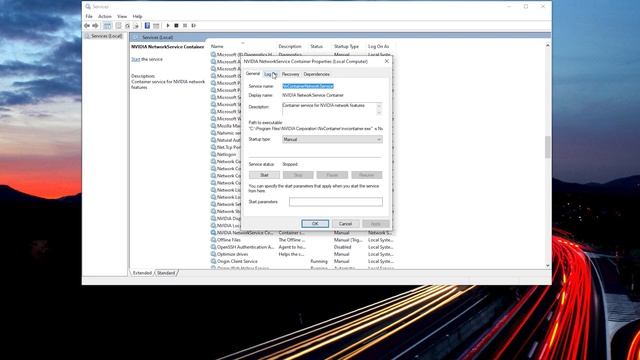Switch to the Log On tab

pyautogui.click(x=270, y=74)
